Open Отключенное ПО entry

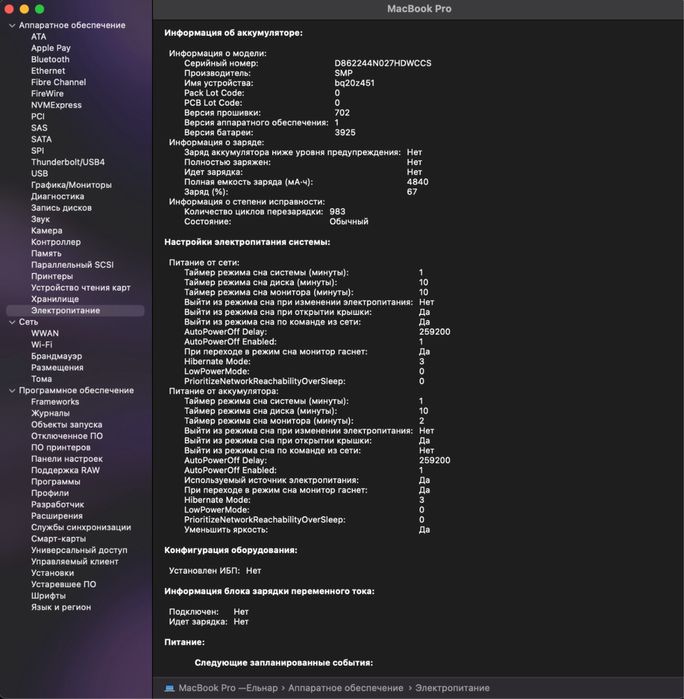pyautogui.click(x=67, y=436)
